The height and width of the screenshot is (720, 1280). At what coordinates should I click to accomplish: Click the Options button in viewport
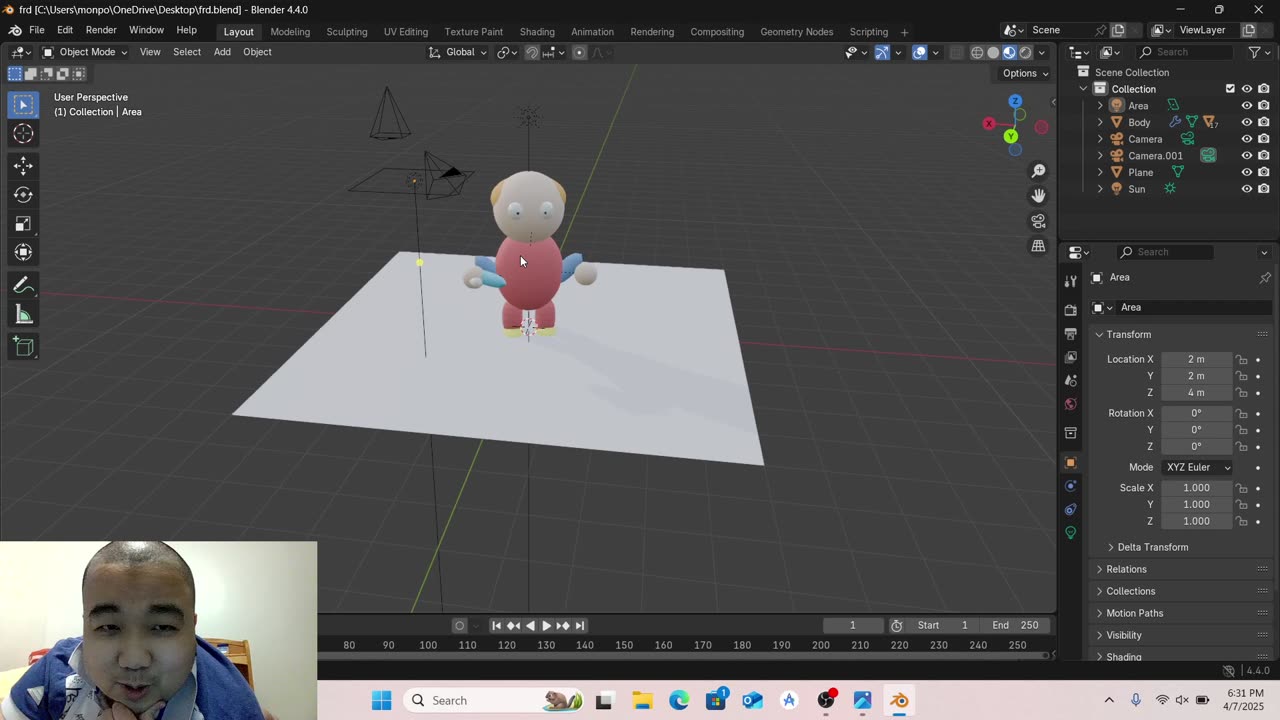tap(1025, 73)
